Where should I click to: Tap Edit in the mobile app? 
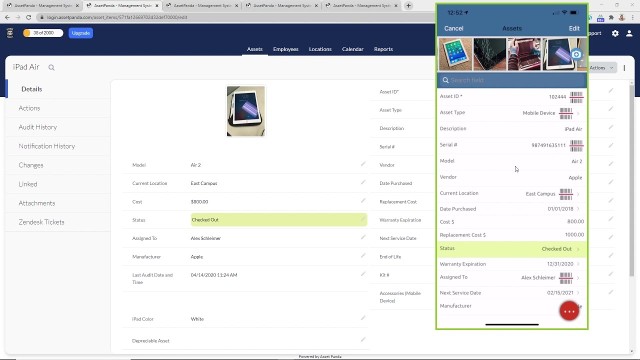[574, 29]
